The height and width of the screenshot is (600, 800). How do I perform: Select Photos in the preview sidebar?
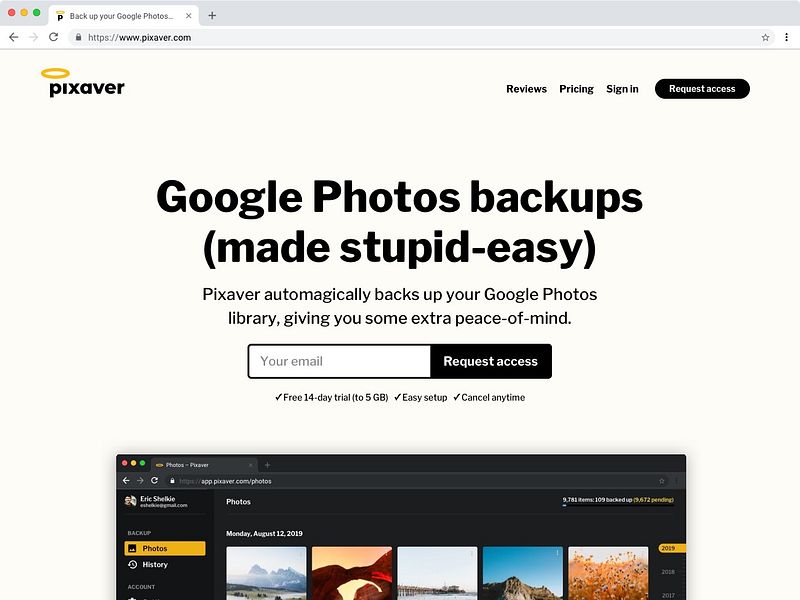(165, 548)
